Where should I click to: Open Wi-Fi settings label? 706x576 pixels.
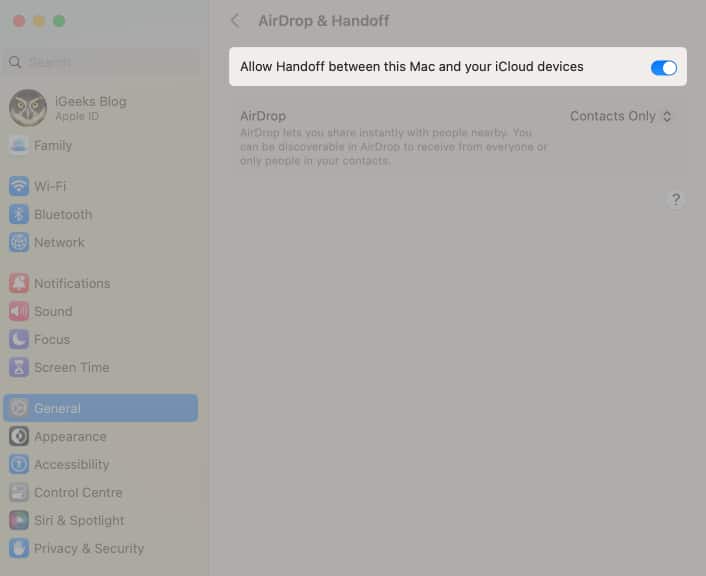50,186
